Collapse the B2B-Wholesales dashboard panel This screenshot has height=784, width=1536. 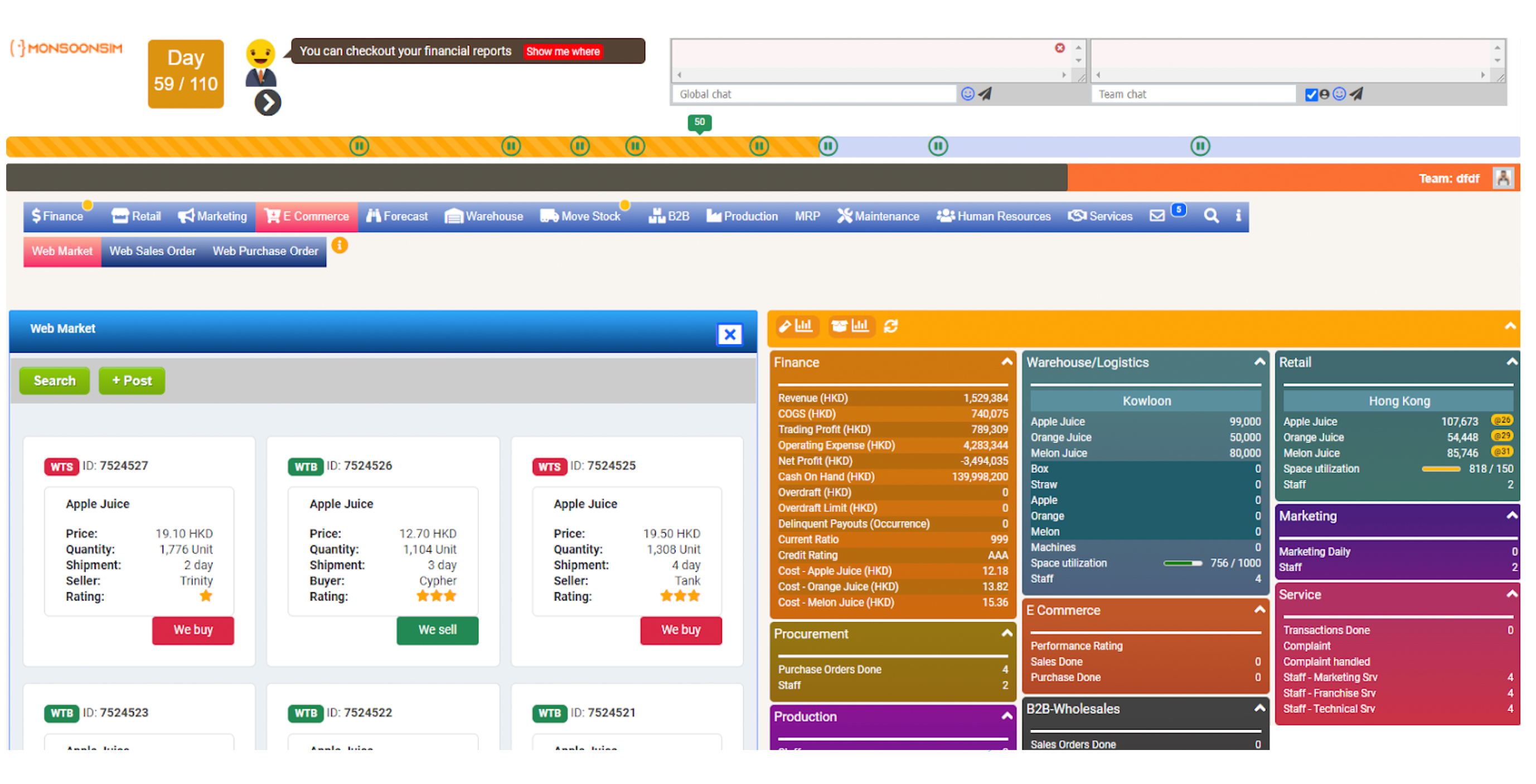click(x=1259, y=708)
